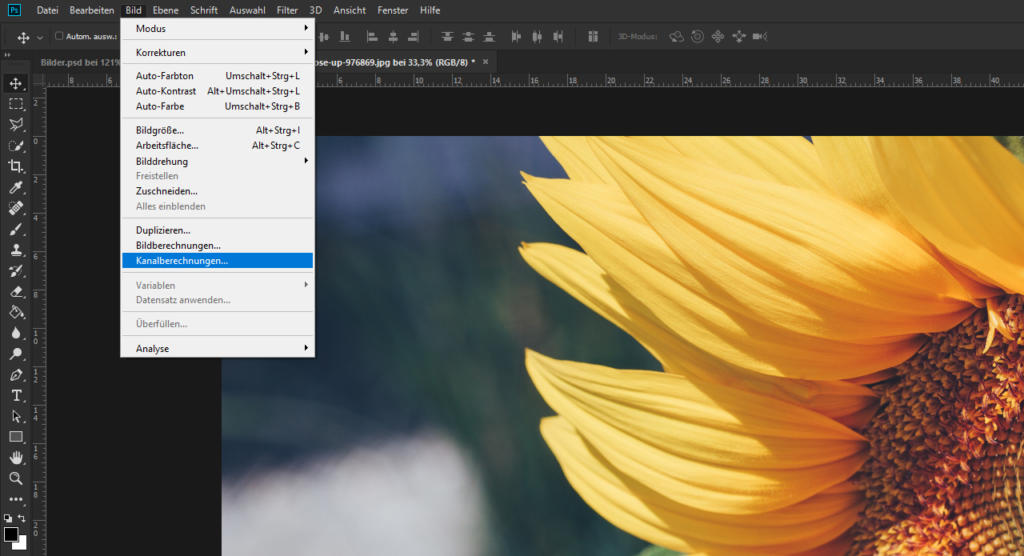Choose Bildberechnungen... menu entry
1024x556 pixels.
click(x=217, y=245)
